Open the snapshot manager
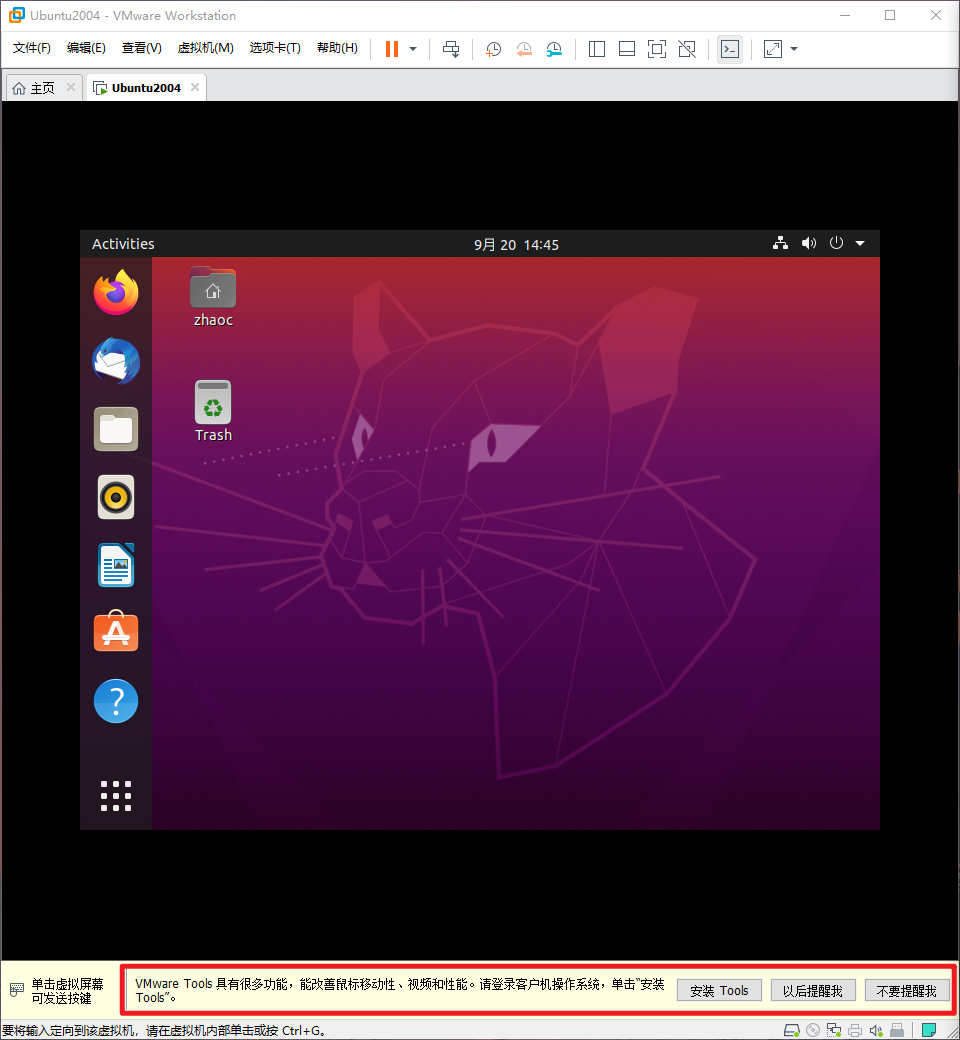Screen dimensions: 960x1040 click(x=554, y=48)
